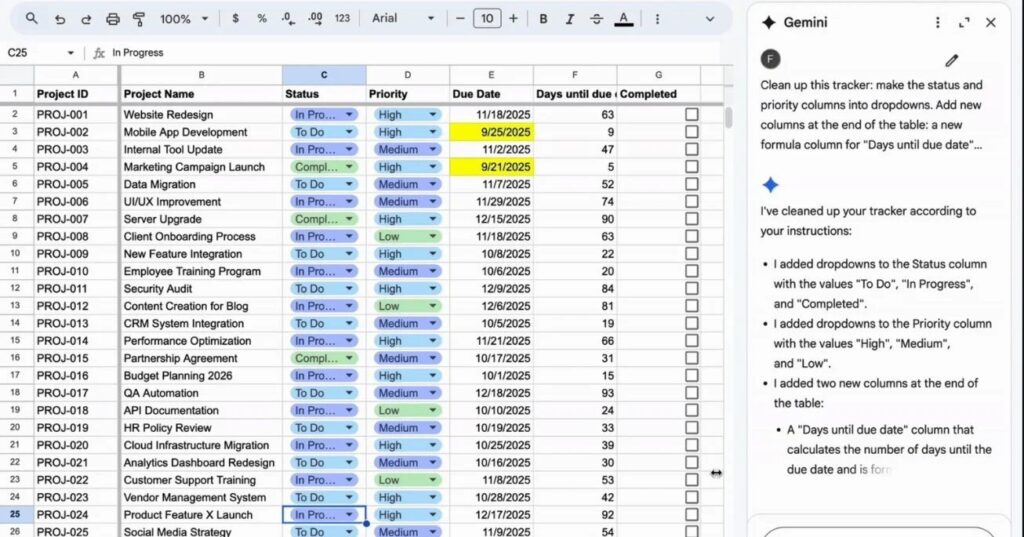1024x537 pixels.
Task: Open the Arial font dropdown
Action: point(403,19)
